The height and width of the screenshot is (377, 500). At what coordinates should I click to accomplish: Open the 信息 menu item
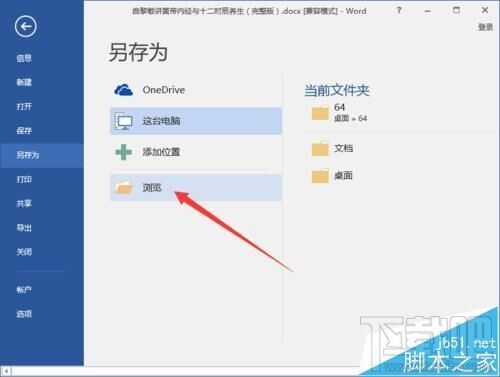coord(24,58)
